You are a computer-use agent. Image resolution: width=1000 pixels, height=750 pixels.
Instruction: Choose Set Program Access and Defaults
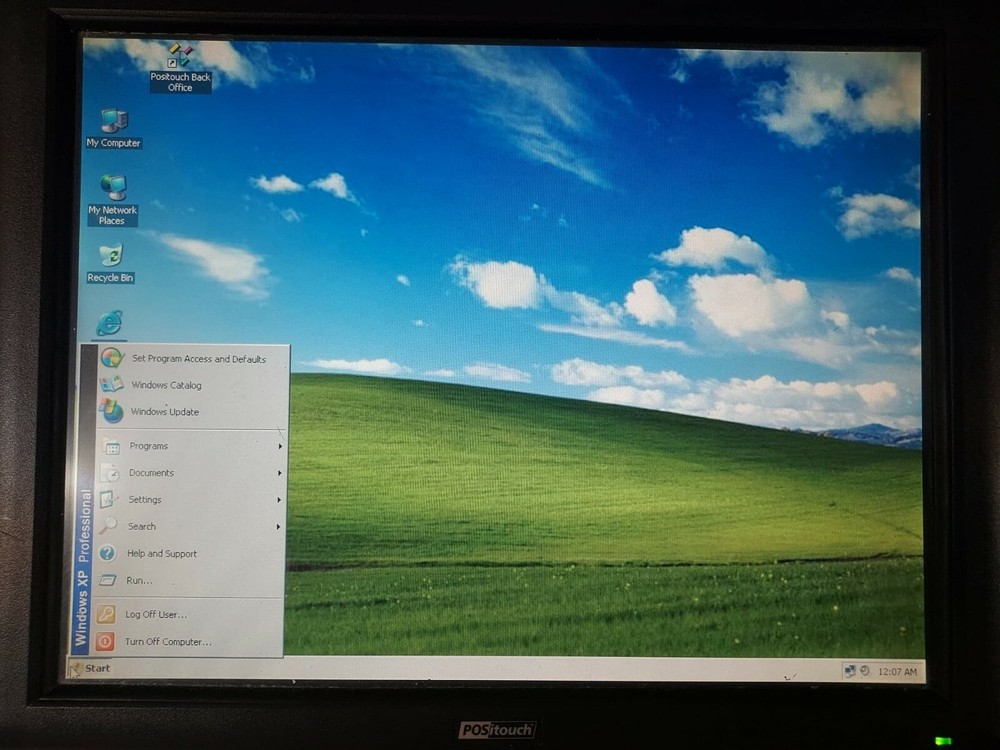(x=198, y=359)
